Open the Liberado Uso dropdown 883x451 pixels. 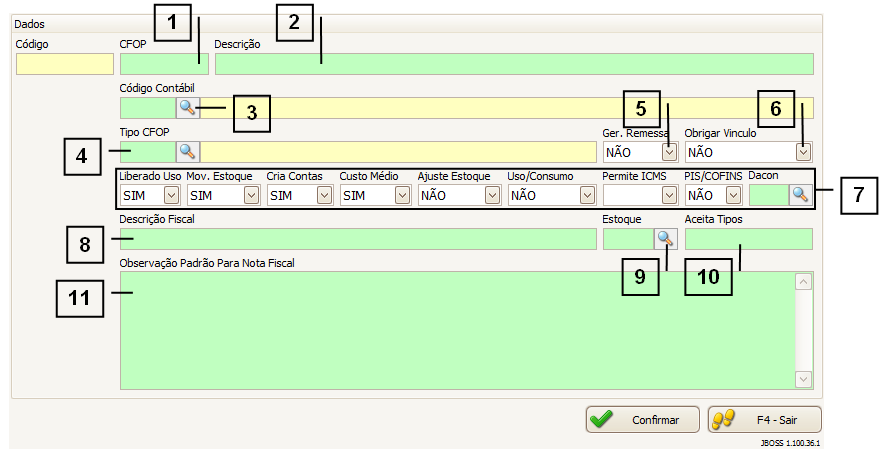click(171, 195)
